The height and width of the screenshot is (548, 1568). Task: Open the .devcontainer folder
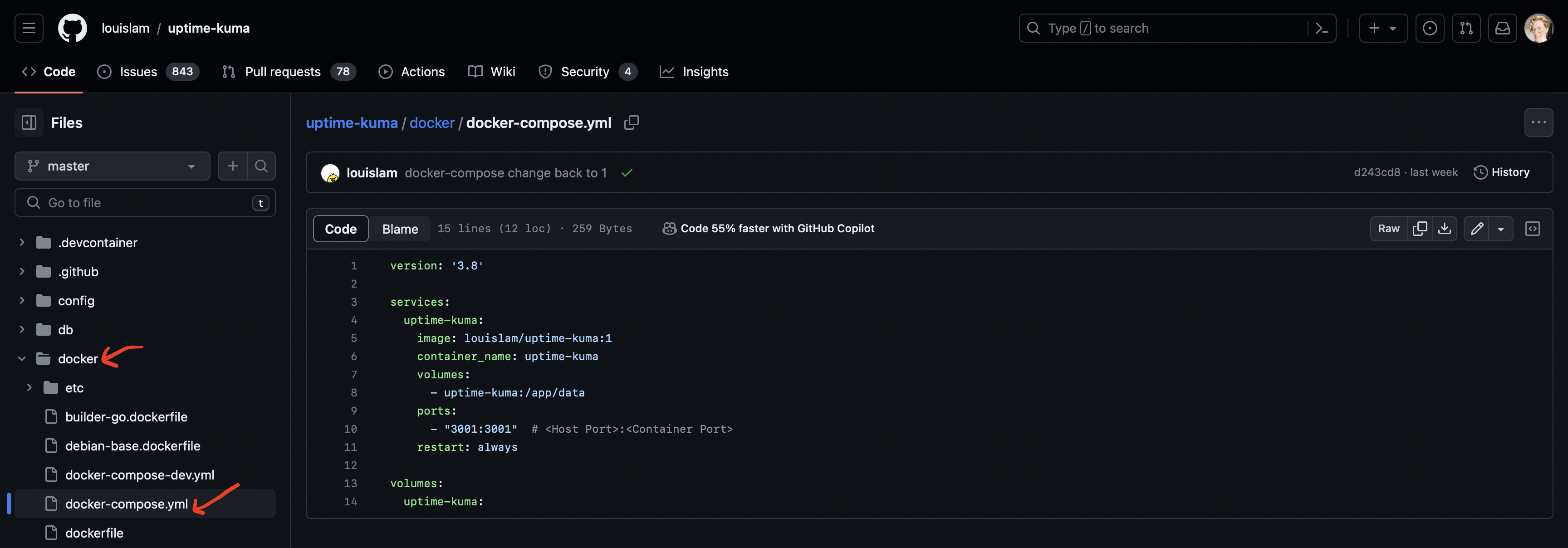[98, 242]
